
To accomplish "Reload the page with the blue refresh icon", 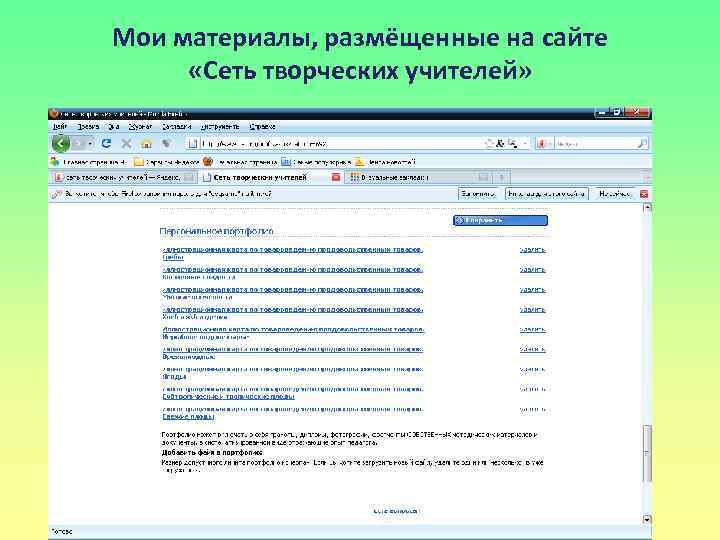I will [x=106, y=144].
